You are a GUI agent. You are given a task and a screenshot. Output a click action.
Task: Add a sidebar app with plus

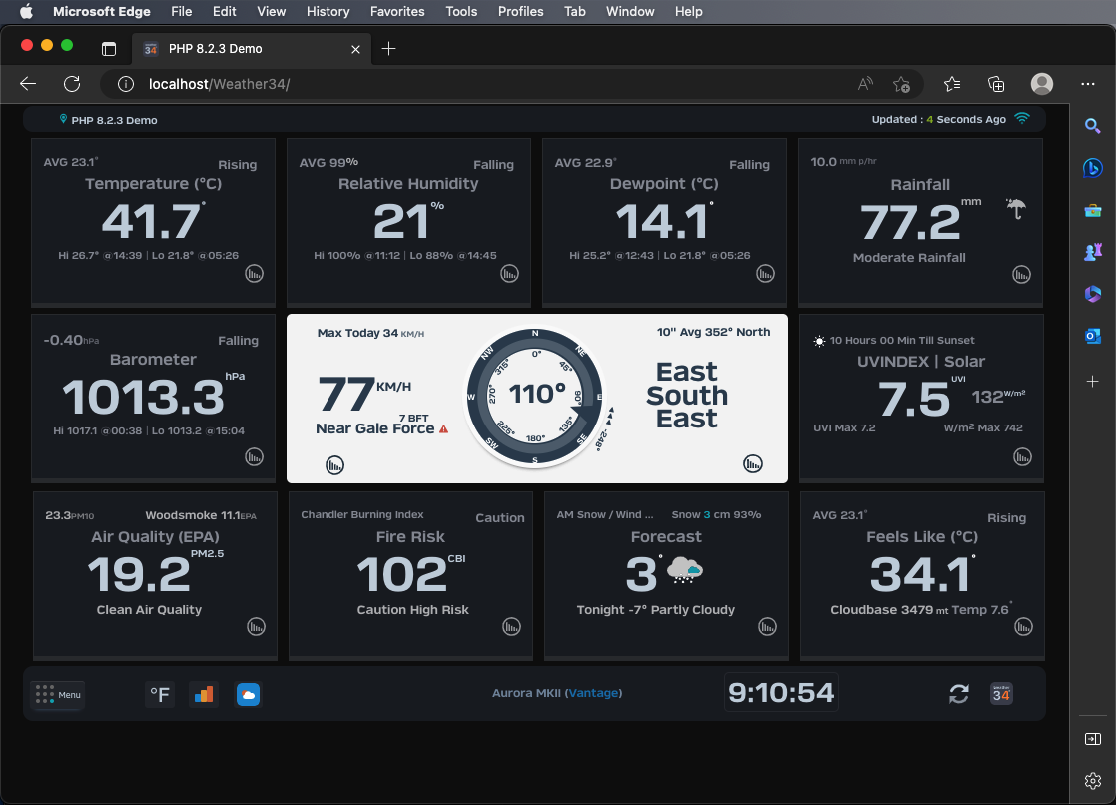tap(1093, 382)
